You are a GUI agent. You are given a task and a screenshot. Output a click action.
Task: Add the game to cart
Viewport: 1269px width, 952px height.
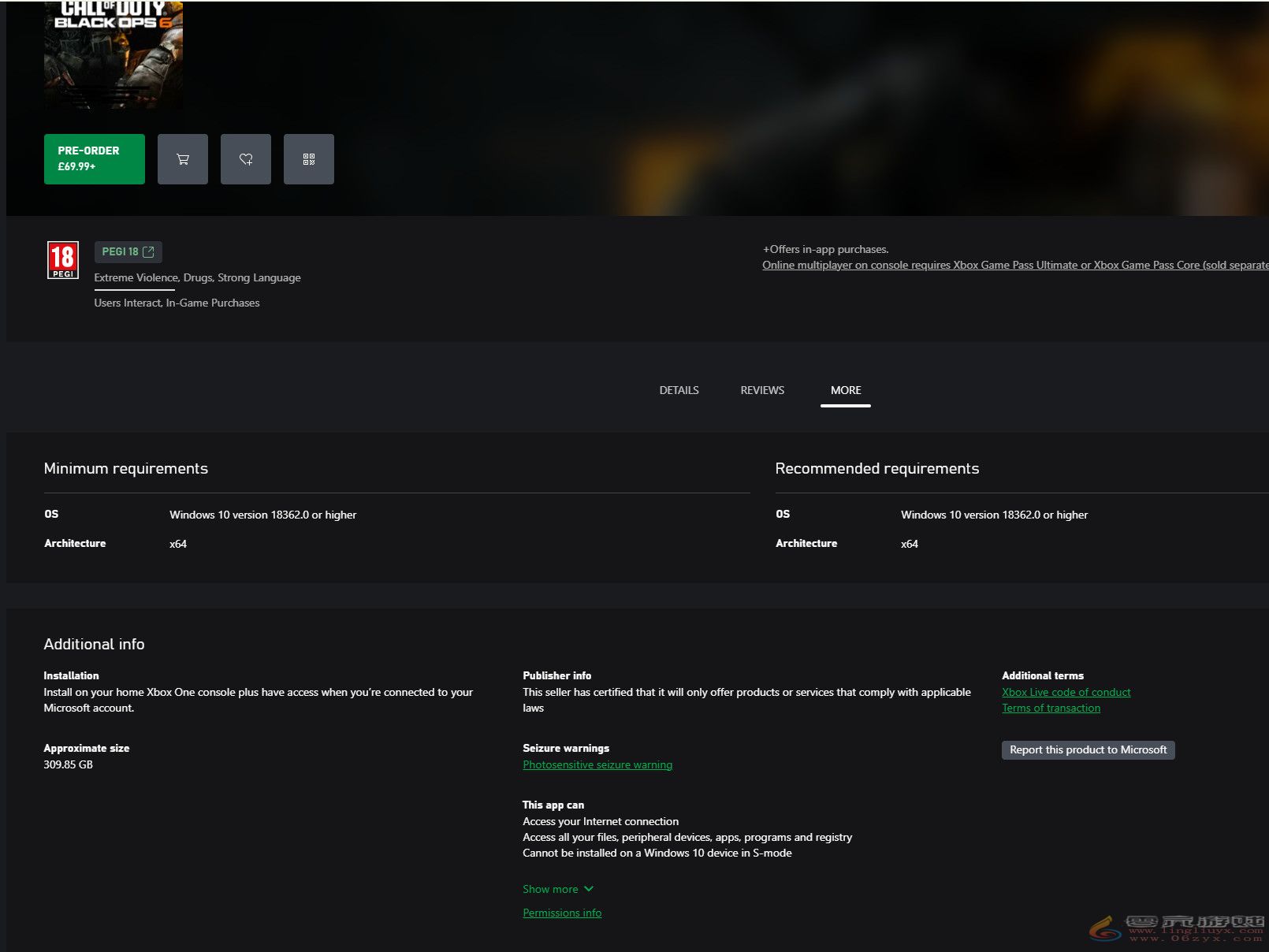coord(182,159)
